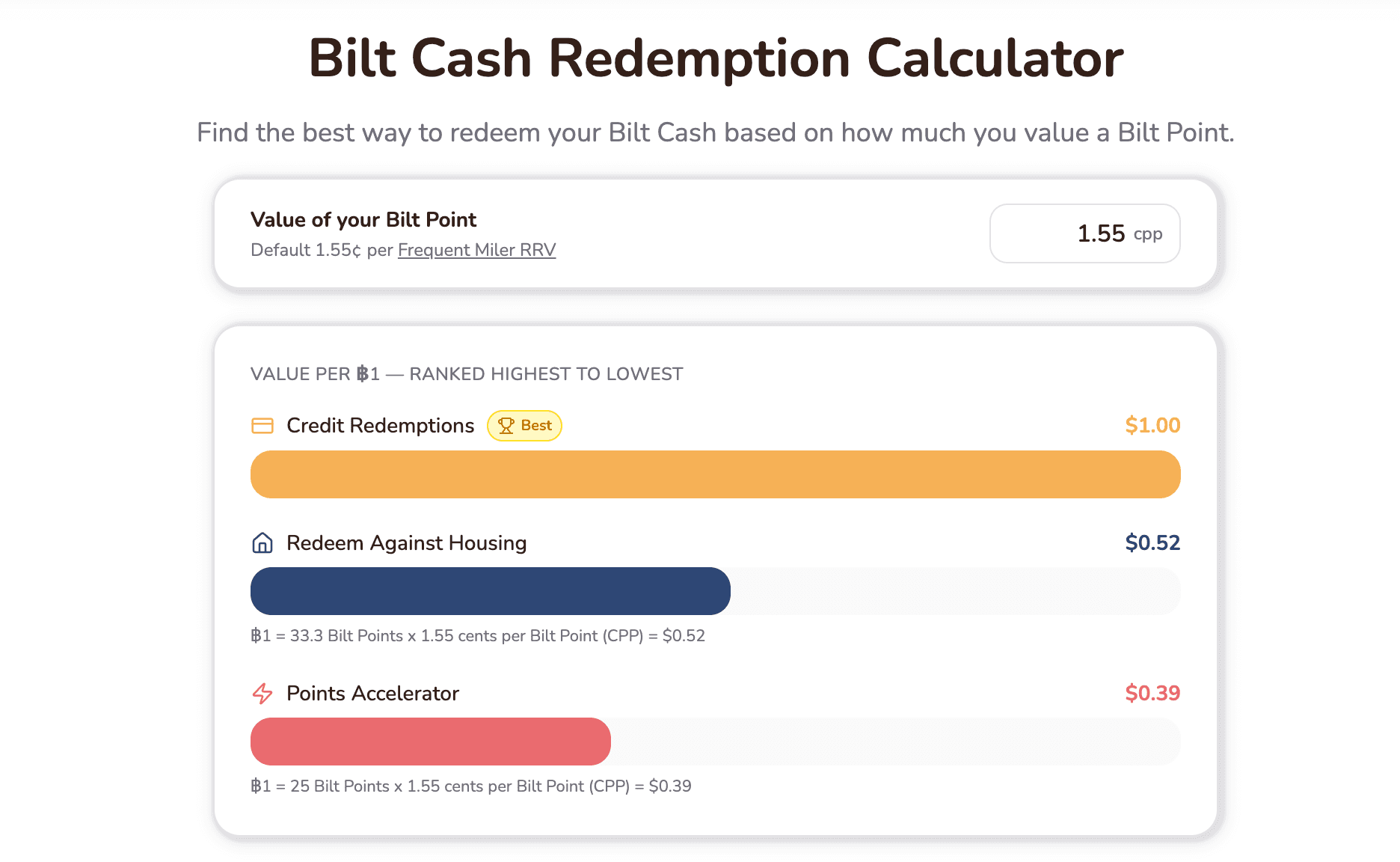Click the $1.00 value amount
Viewport: 1400px width, 862px height.
click(1152, 426)
